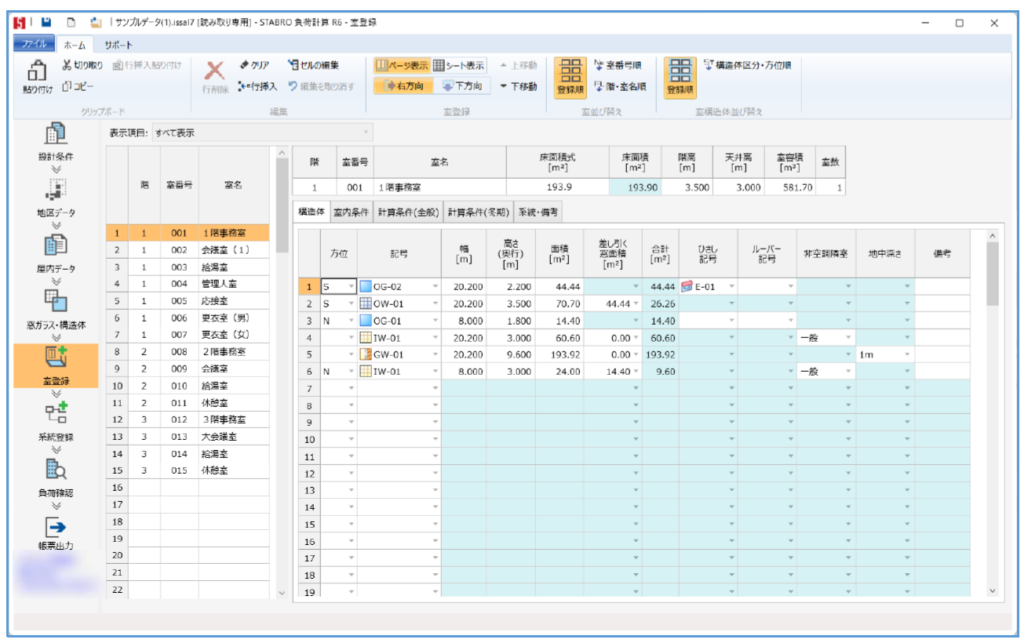Enable 下方向 entry direction
The height and width of the screenshot is (643, 1024).
click(462, 86)
